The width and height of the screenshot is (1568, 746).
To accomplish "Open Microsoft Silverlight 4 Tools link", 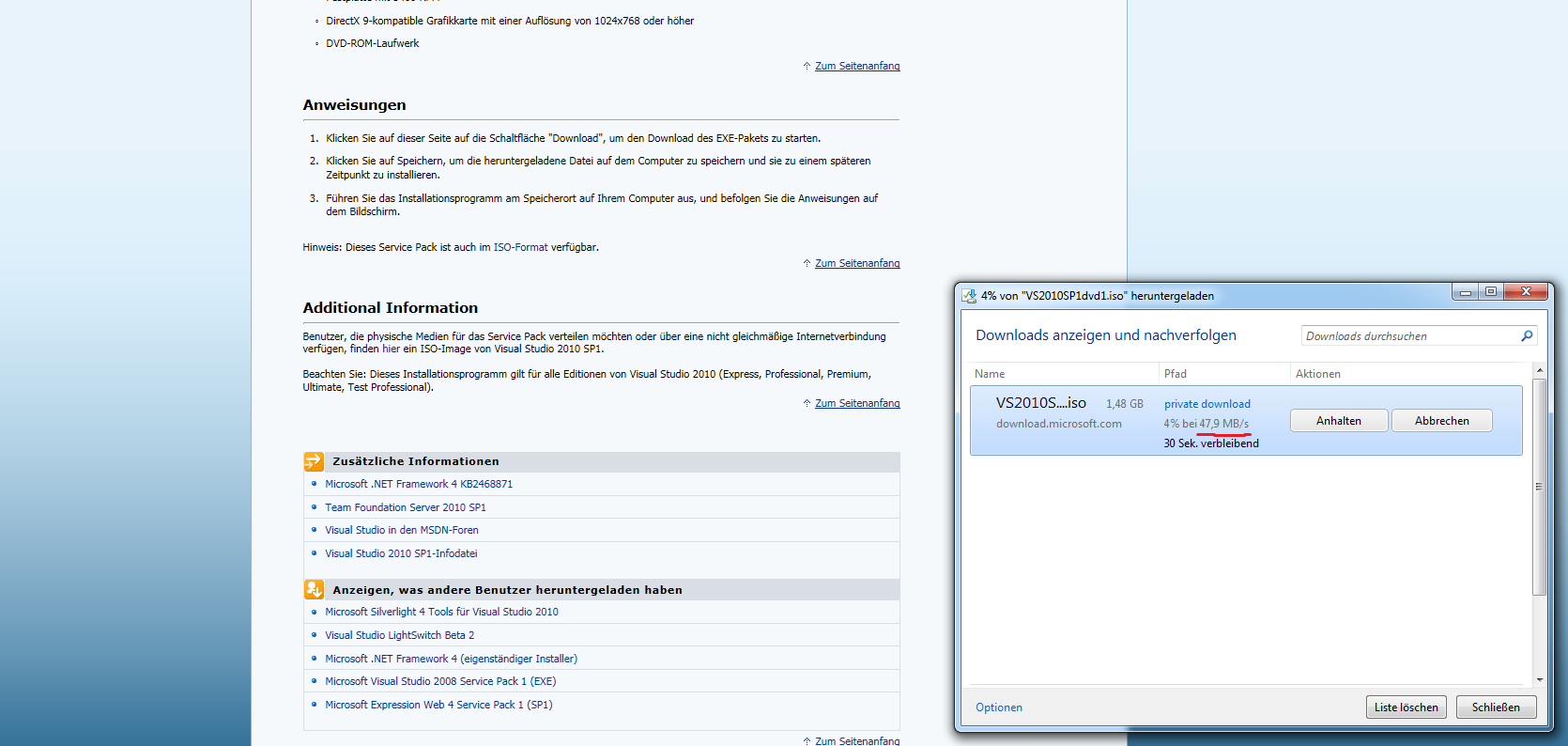I will coord(441,612).
